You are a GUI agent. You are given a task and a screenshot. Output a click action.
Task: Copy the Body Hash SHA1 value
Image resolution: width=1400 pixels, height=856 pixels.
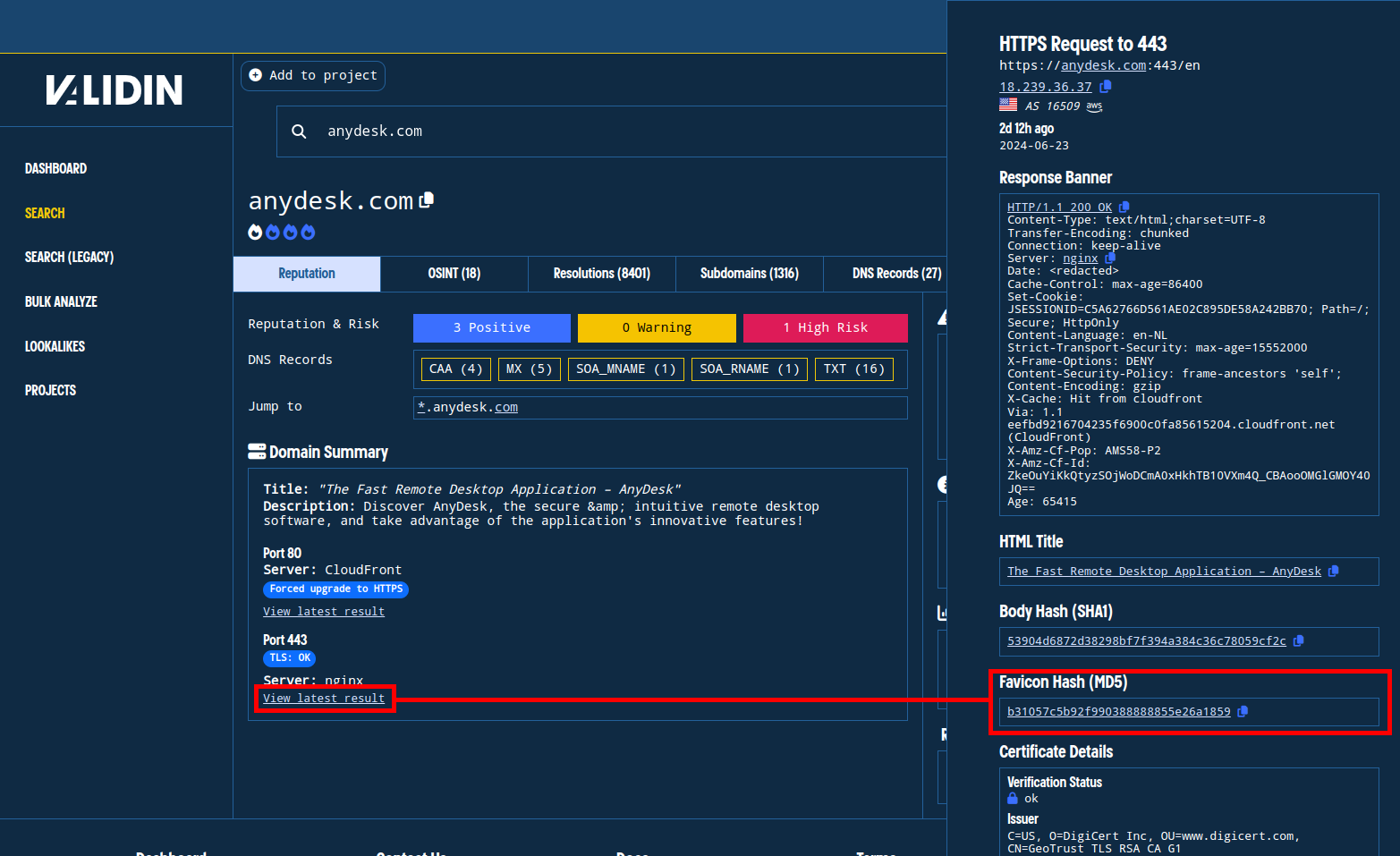[1299, 641]
